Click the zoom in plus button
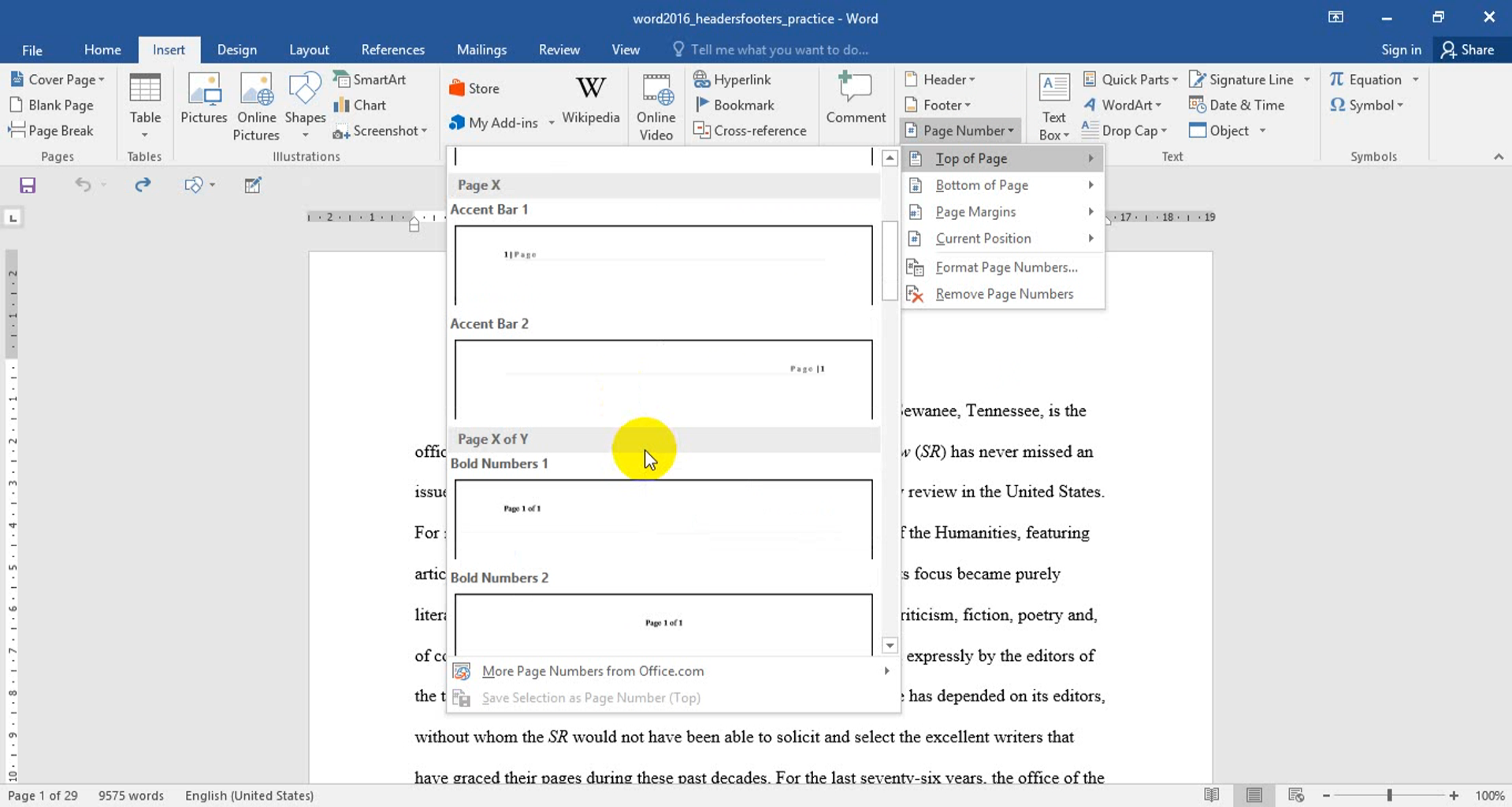The height and width of the screenshot is (807, 1512). point(1454,796)
